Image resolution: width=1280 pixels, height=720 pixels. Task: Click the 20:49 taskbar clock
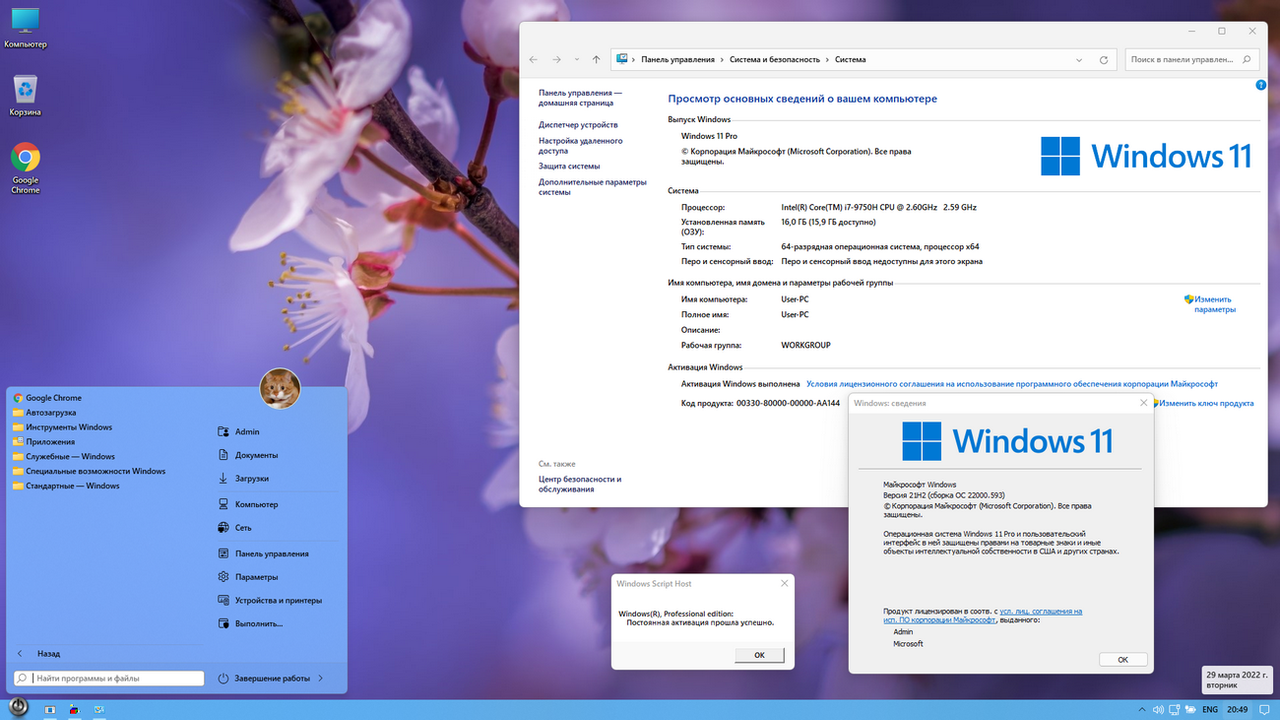pyautogui.click(x=1238, y=709)
